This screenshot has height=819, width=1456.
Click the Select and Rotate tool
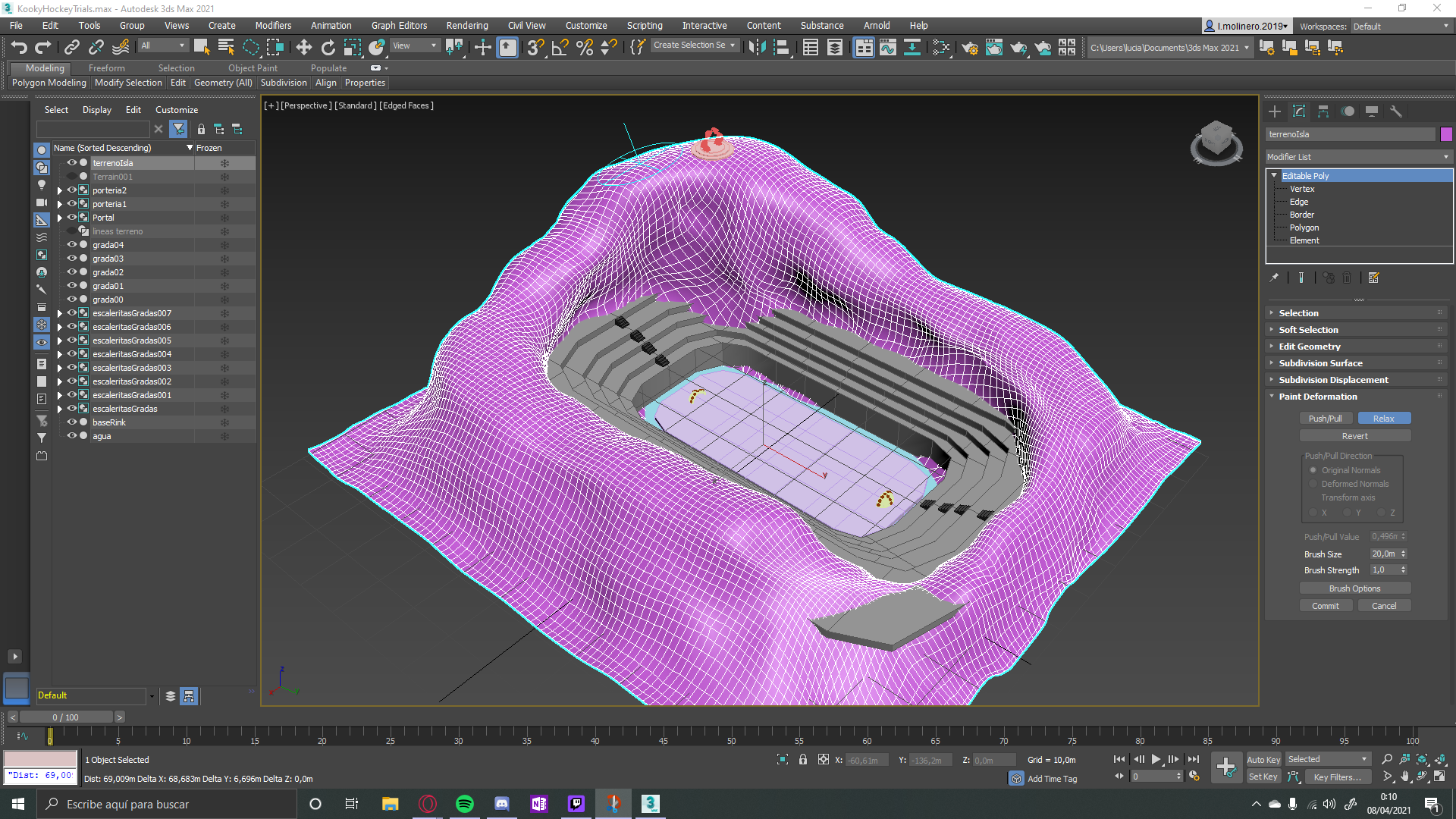tap(328, 48)
